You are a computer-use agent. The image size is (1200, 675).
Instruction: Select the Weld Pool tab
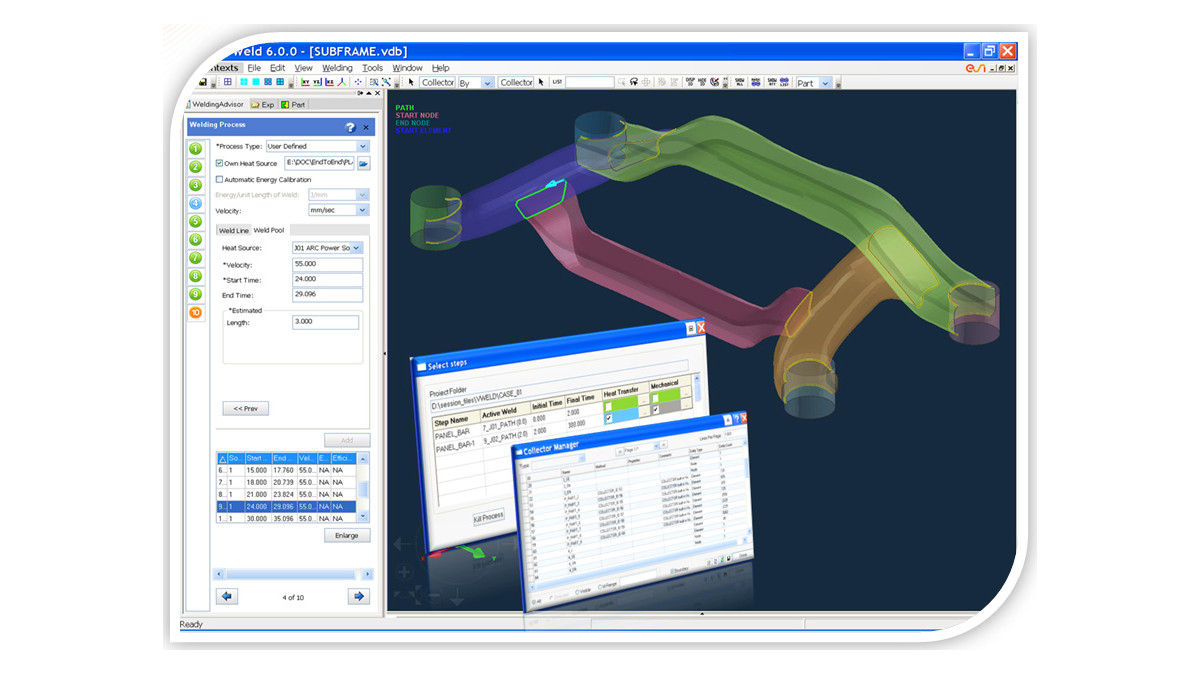pos(270,230)
